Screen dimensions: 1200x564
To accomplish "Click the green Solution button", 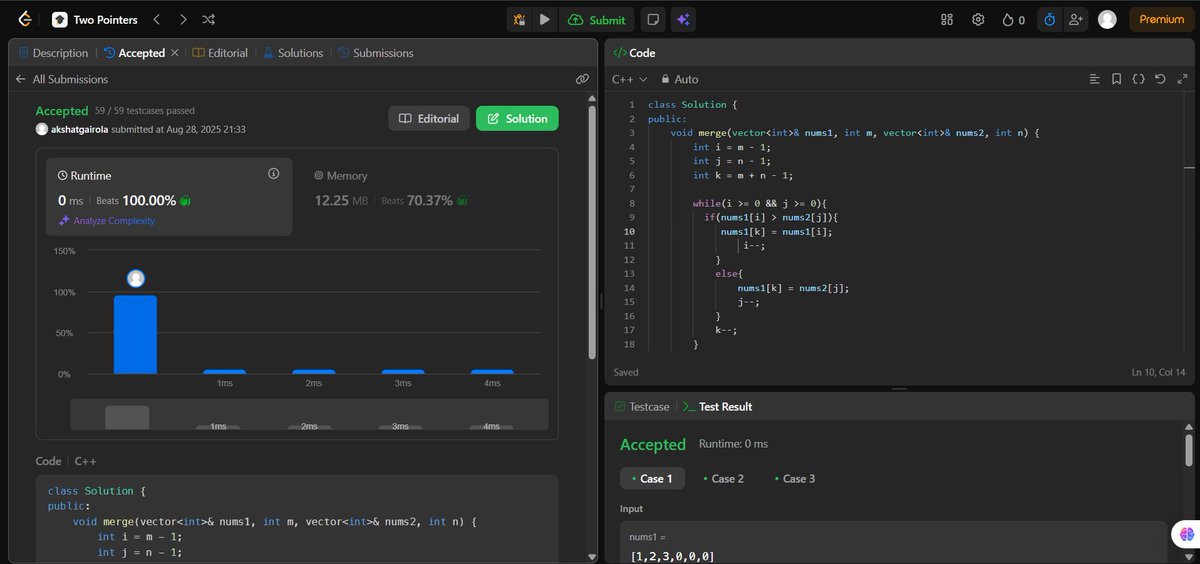I will click(x=517, y=118).
